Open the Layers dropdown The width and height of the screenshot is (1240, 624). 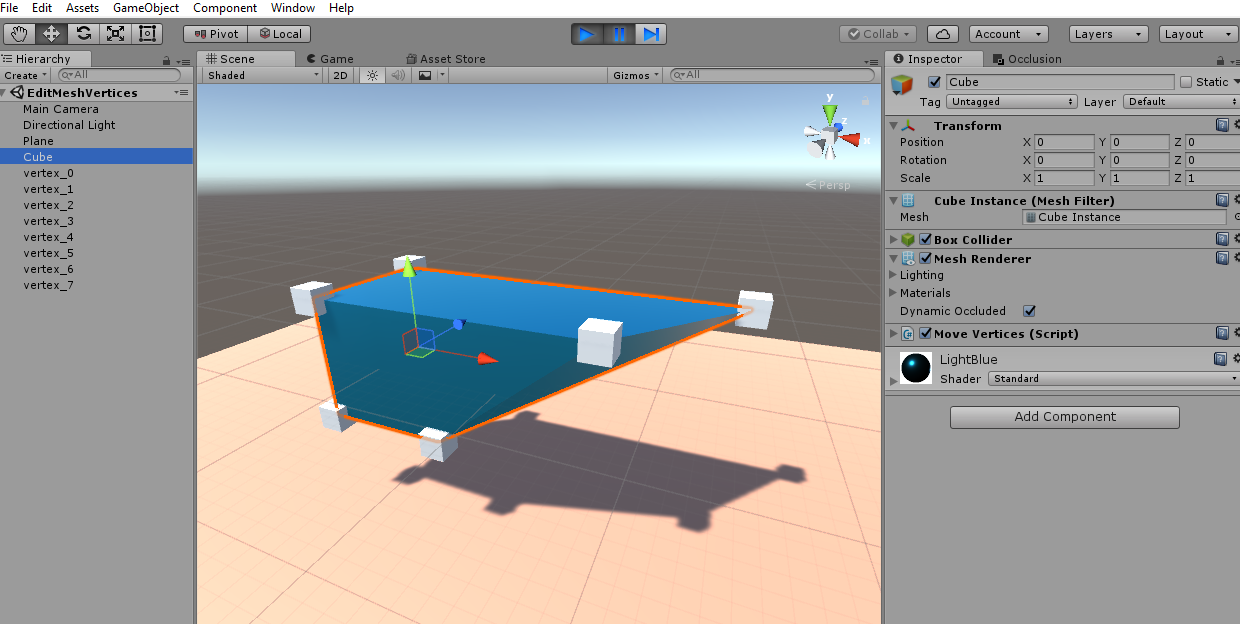pyautogui.click(x=1107, y=34)
